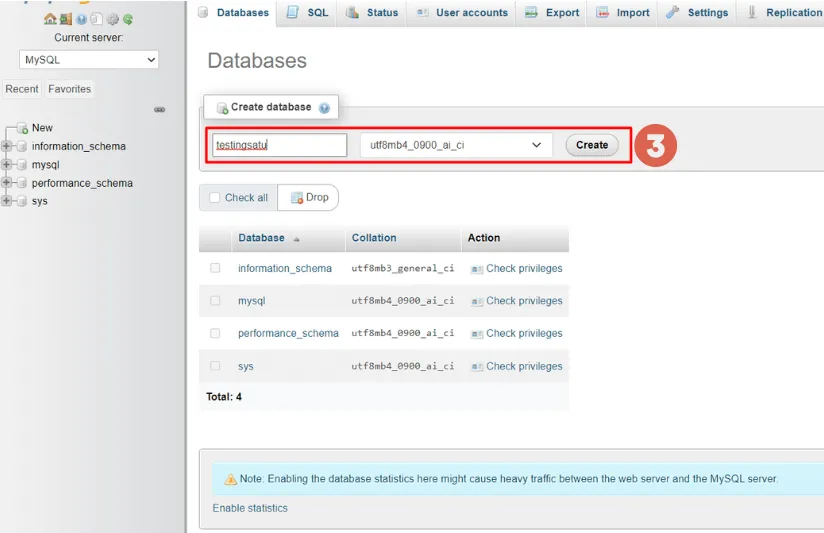The image size is (824, 533).
Task: Click the performance_schema database icon in tree
Action: pyautogui.click(x=22, y=183)
